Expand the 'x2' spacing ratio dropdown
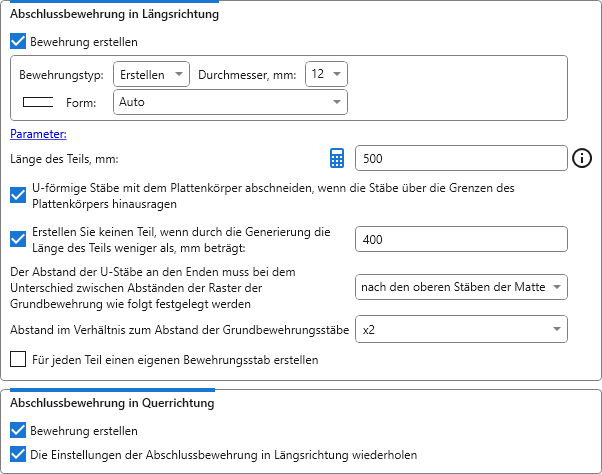Screen dimensions: 602x474 (x=461, y=329)
